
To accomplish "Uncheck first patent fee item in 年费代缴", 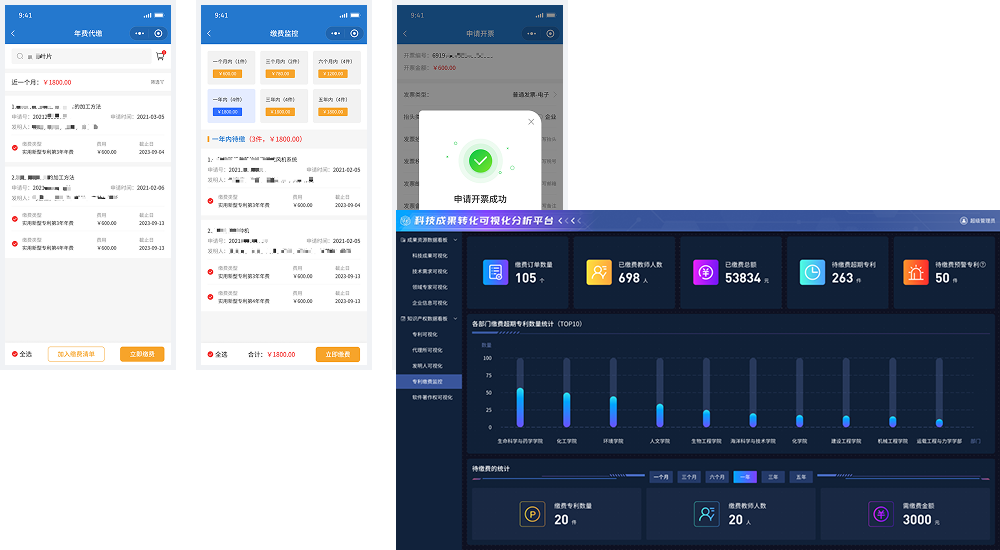I will (x=15, y=148).
